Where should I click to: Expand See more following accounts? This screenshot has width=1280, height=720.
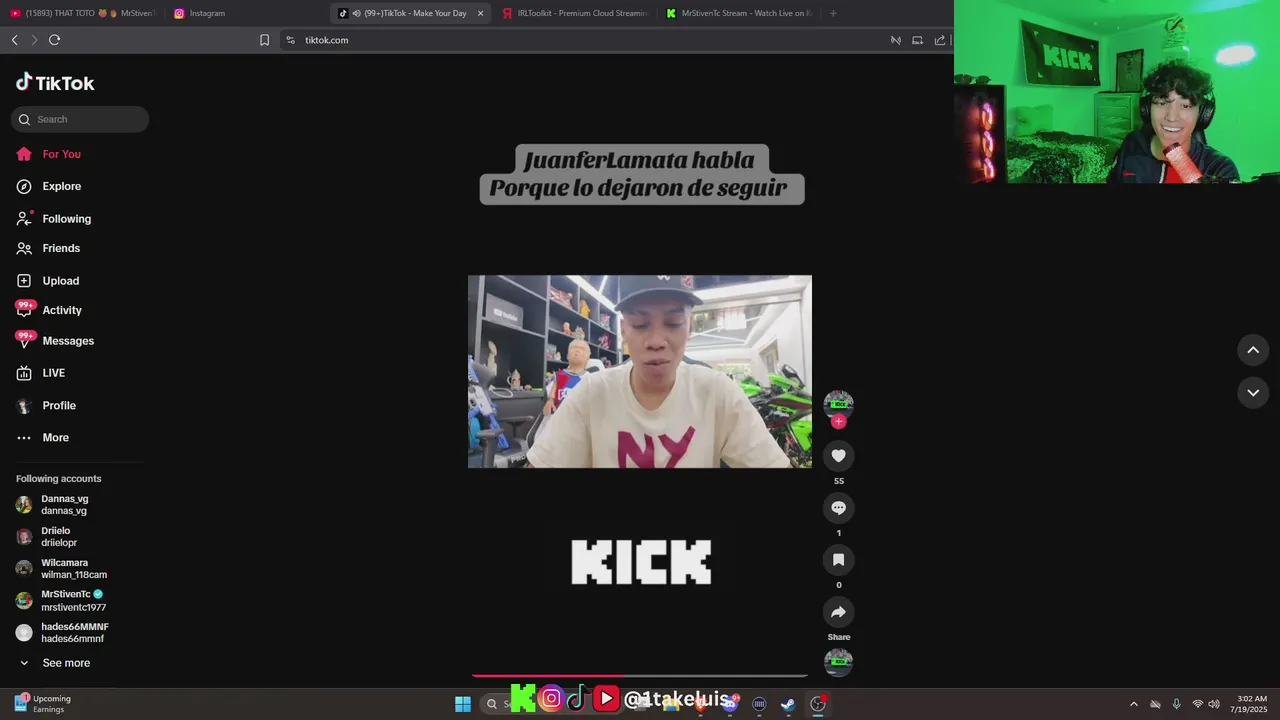click(x=55, y=663)
